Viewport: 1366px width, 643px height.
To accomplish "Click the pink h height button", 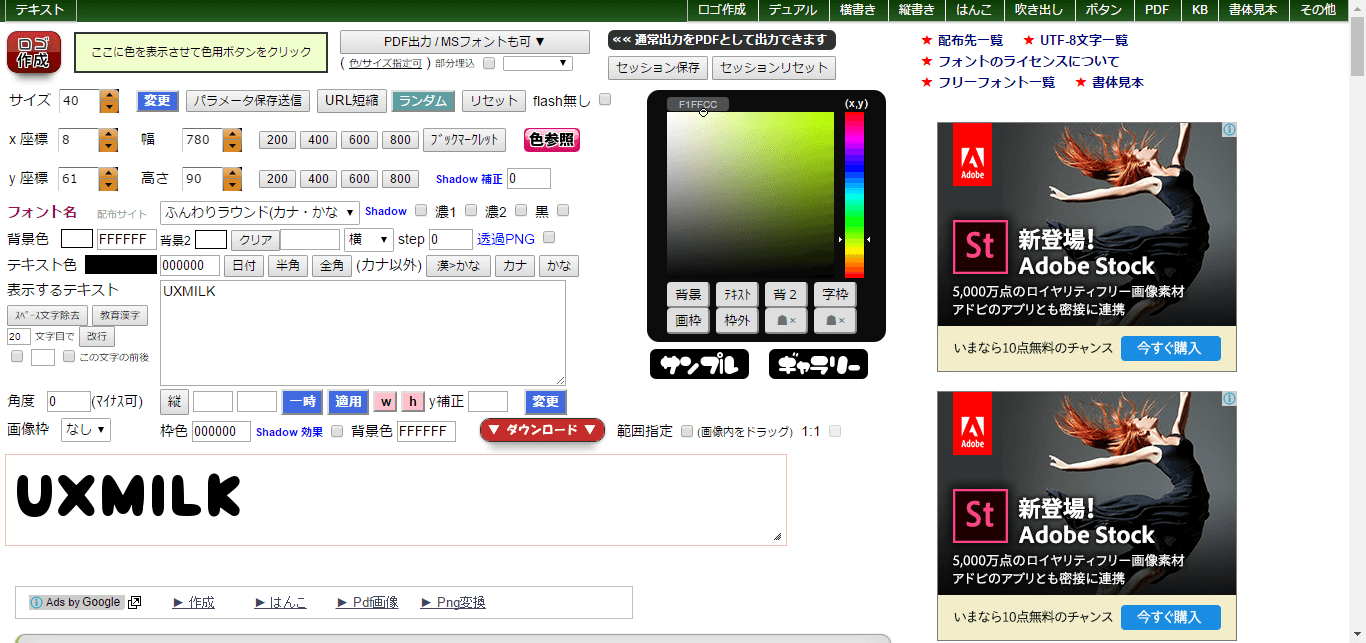I will click(412, 402).
